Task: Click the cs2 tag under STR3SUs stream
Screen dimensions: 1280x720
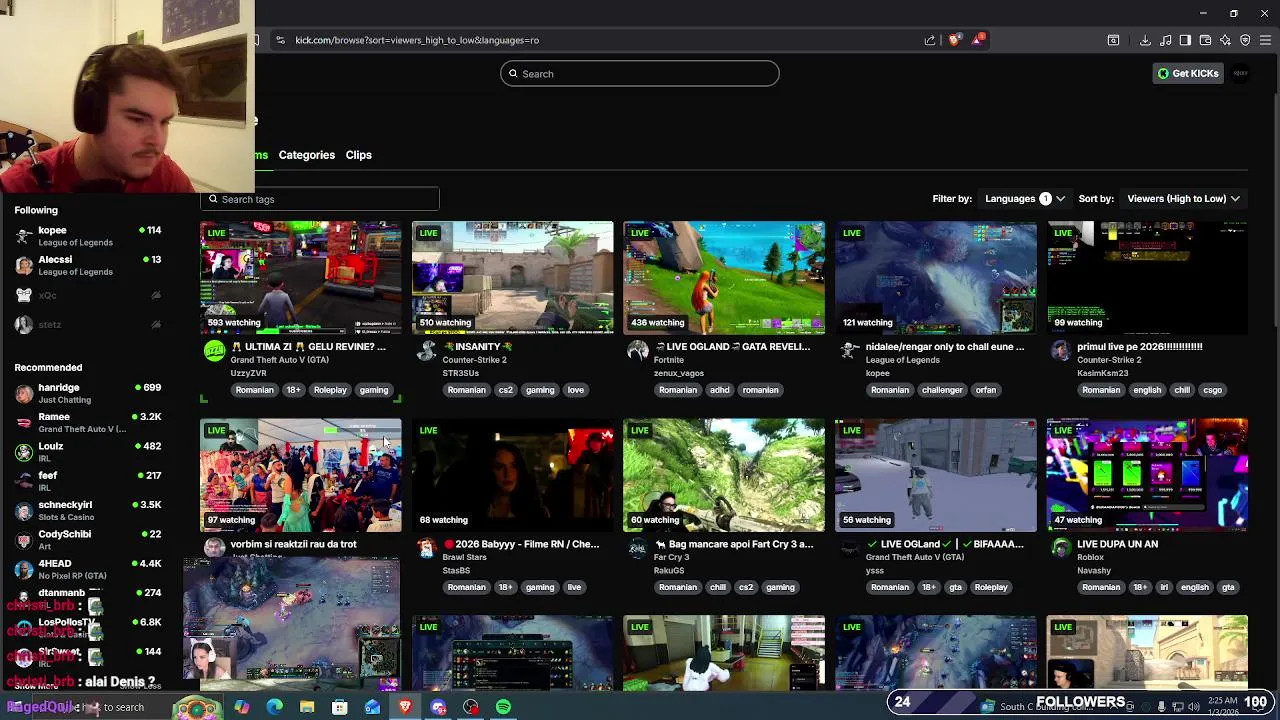Action: pos(505,390)
